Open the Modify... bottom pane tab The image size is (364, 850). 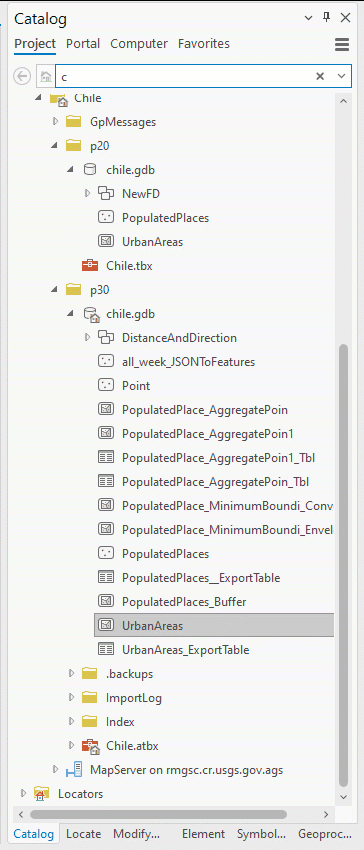pos(137,834)
